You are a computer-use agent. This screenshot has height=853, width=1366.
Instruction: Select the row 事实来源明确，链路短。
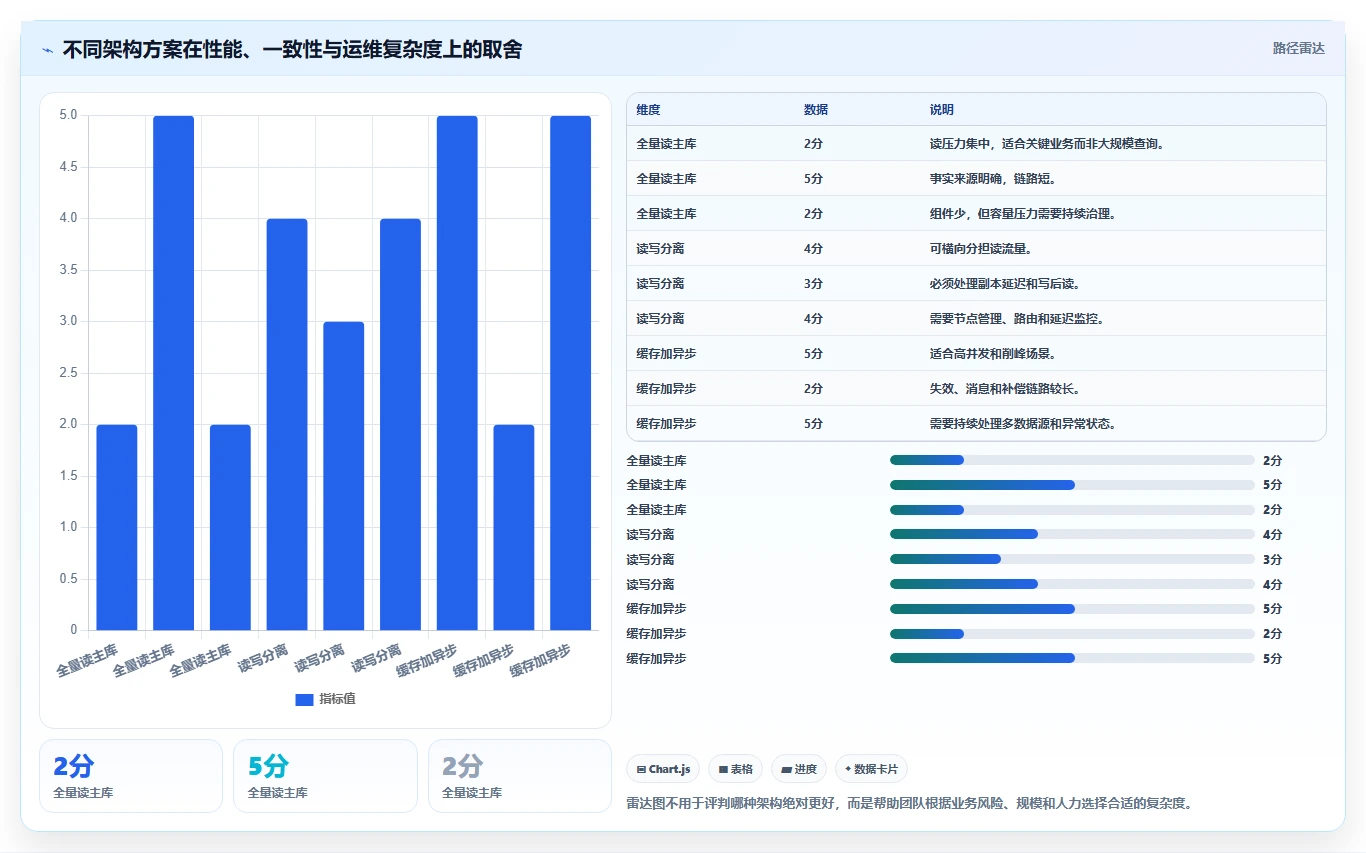pyautogui.click(x=976, y=179)
